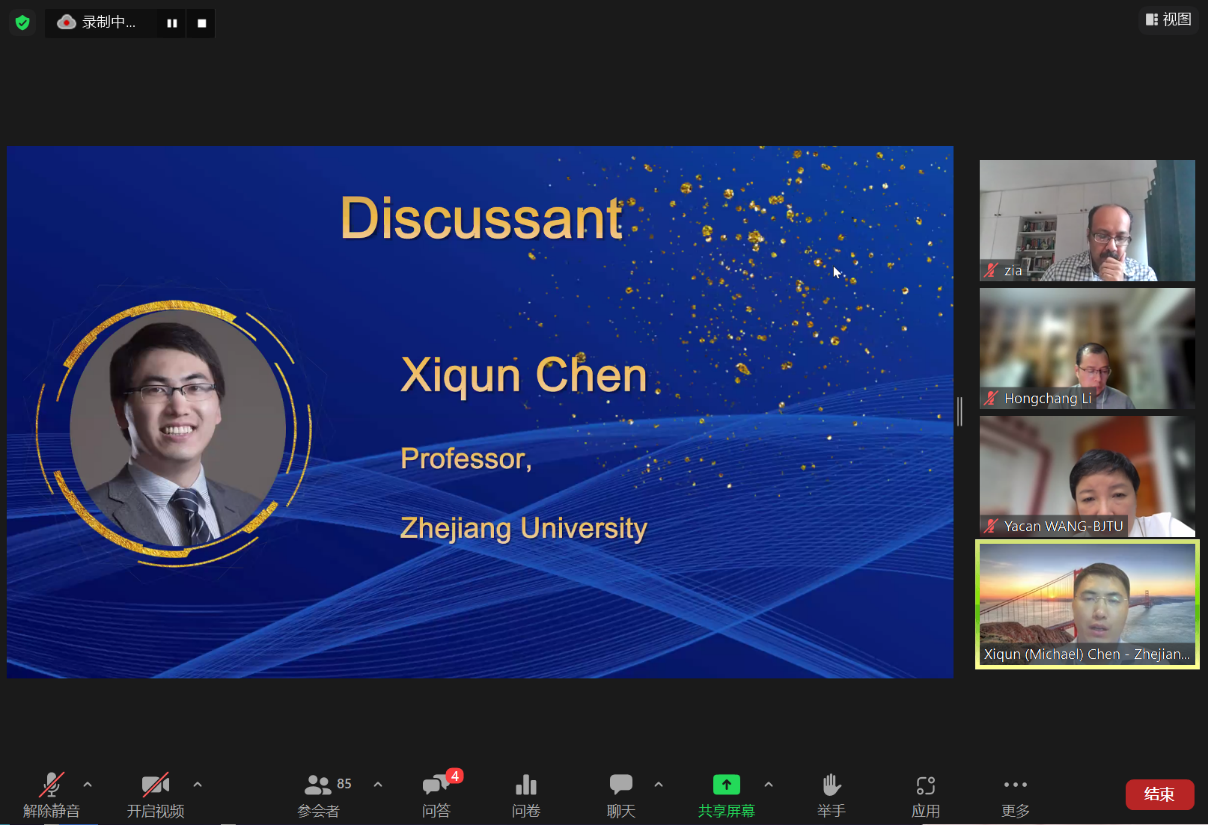1208x825 pixels.
Task: Click the 'Xiqun Chen' name on slide
Action: [524, 375]
